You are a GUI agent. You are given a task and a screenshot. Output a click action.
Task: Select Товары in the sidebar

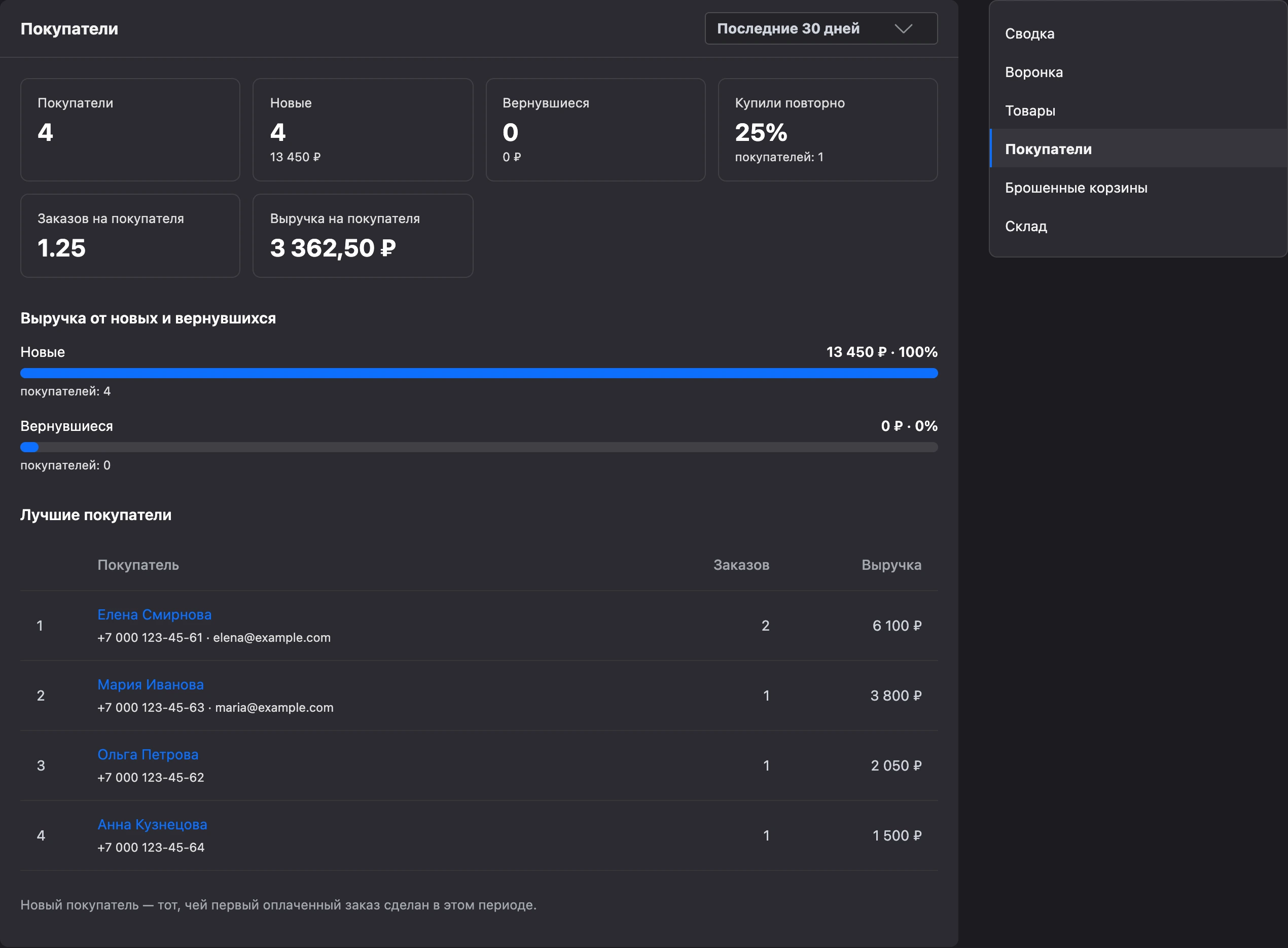point(1137,110)
